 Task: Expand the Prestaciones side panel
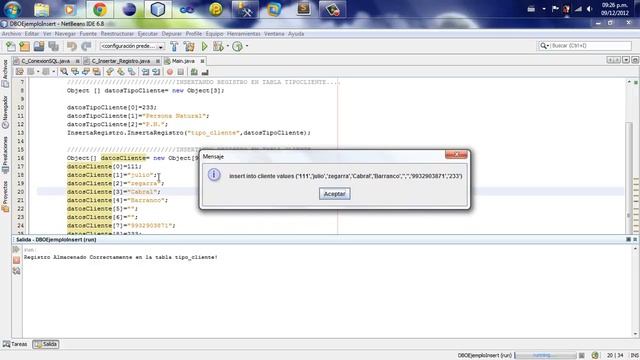(5, 156)
